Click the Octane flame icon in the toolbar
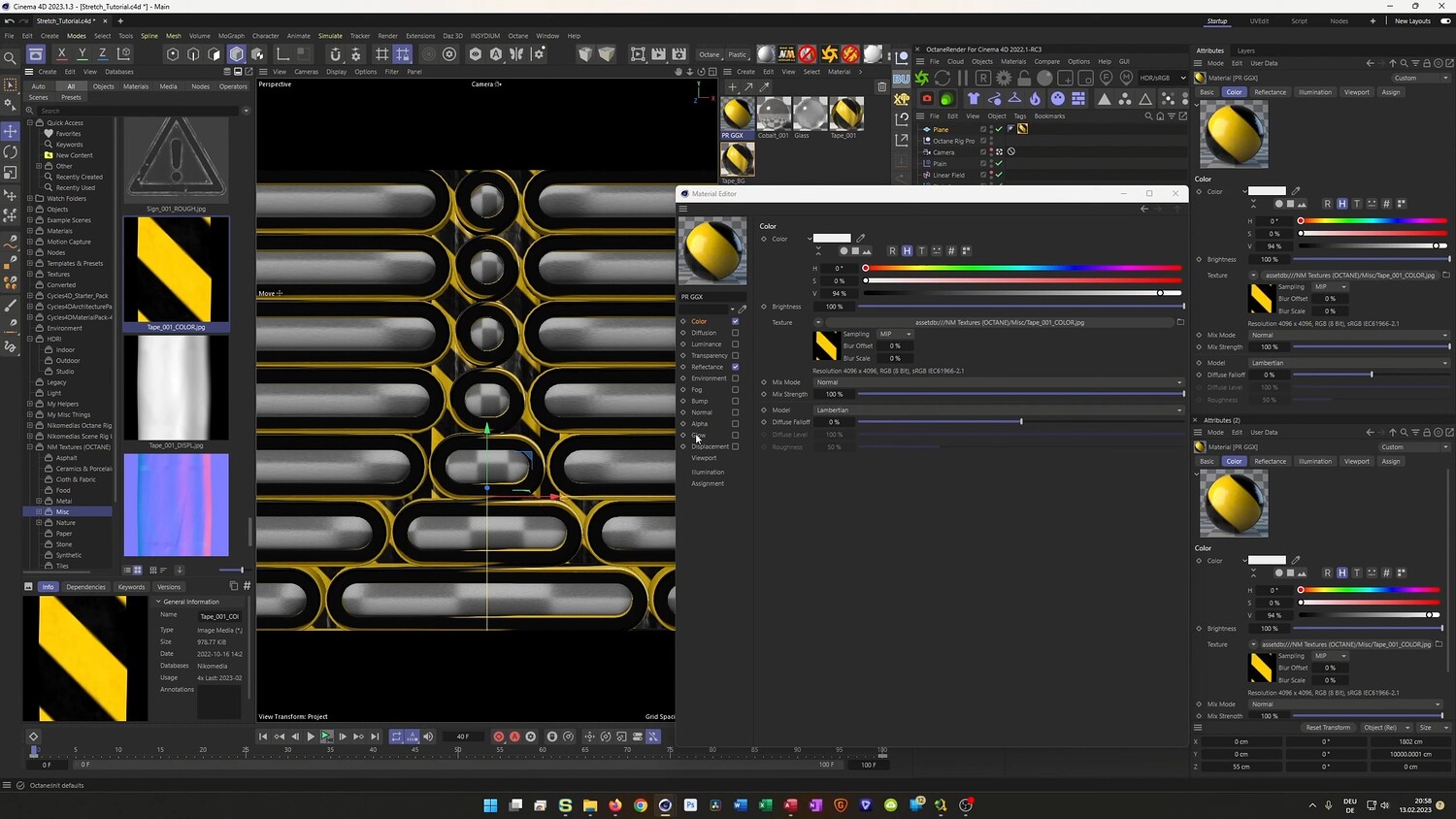Image resolution: width=1456 pixels, height=819 pixels. pyautogui.click(x=1035, y=99)
